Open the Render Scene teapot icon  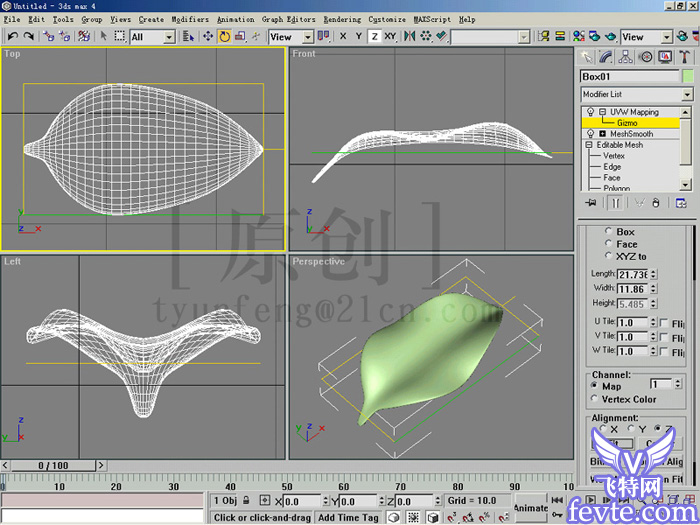point(595,36)
